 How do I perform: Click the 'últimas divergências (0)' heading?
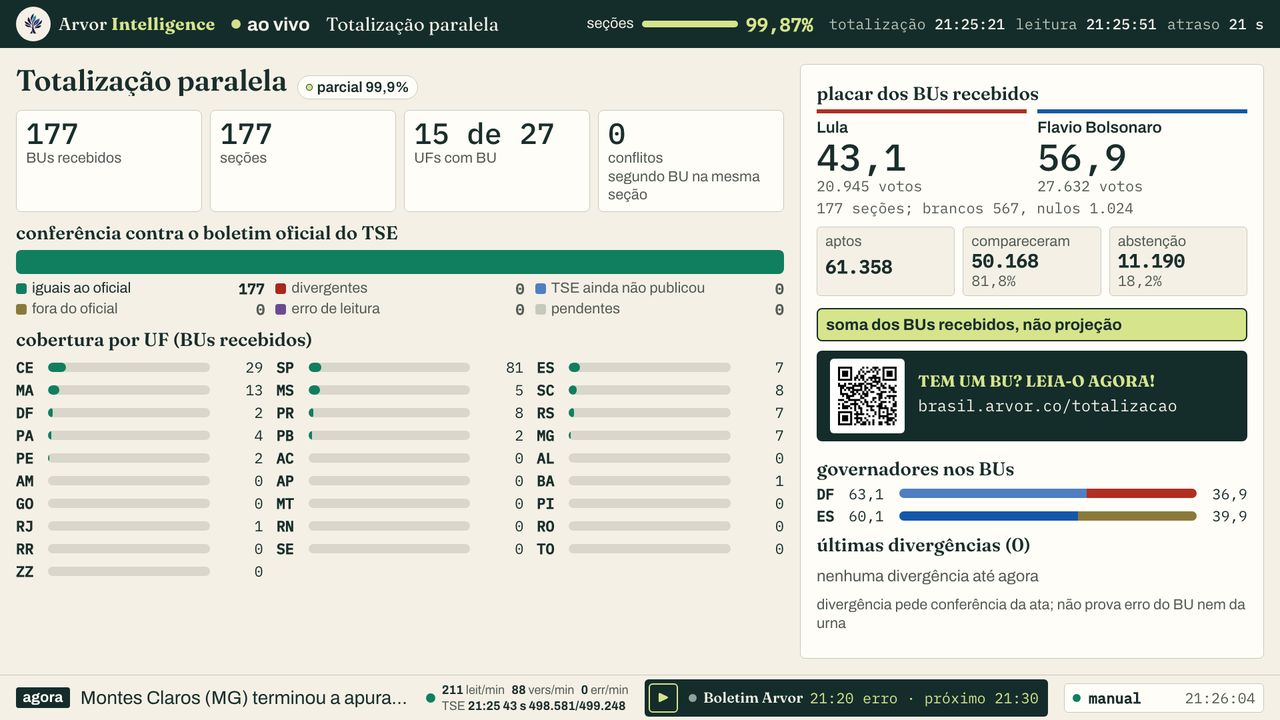[x=923, y=545]
